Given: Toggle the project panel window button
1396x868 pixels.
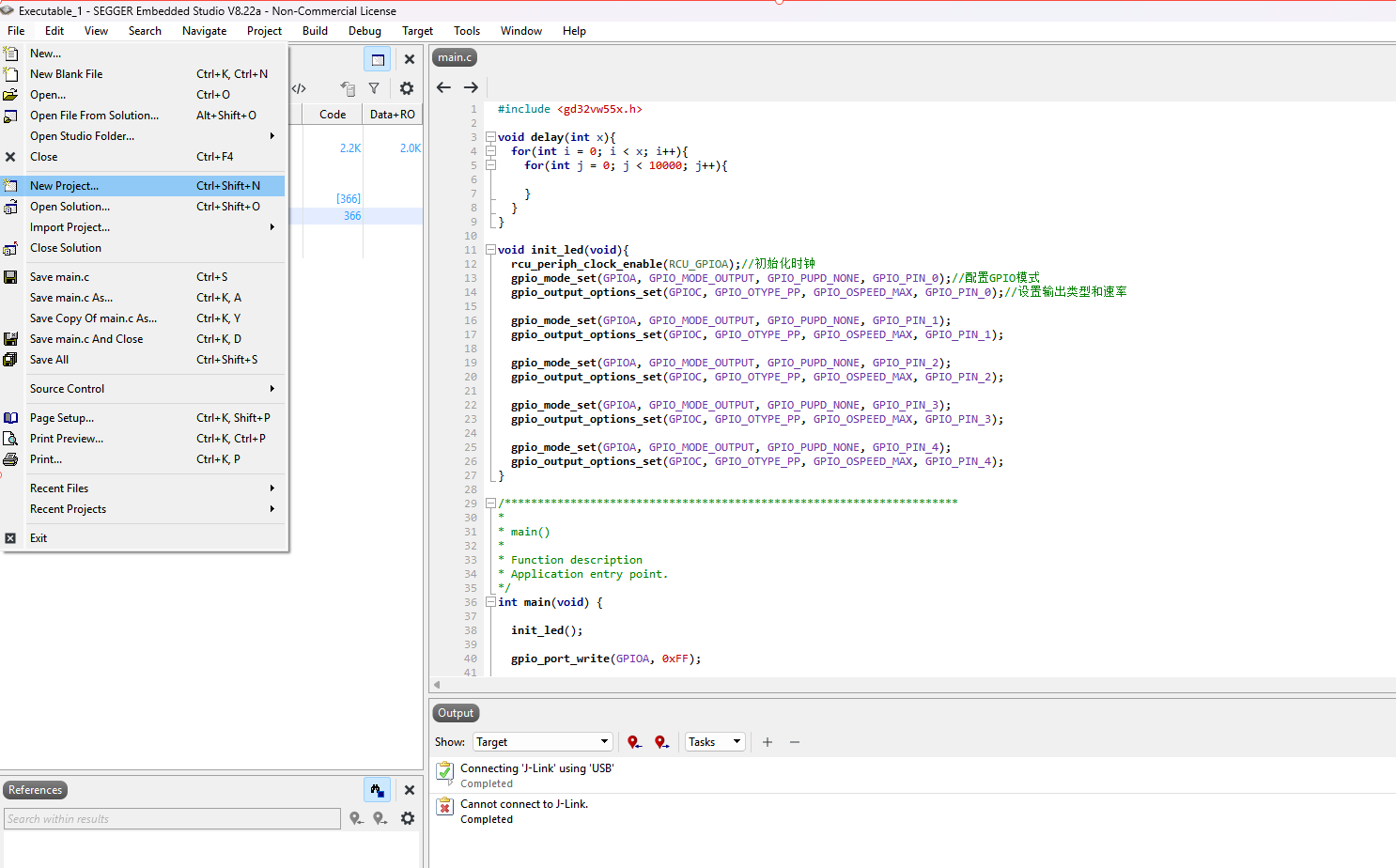Looking at the screenshot, I should click(378, 59).
